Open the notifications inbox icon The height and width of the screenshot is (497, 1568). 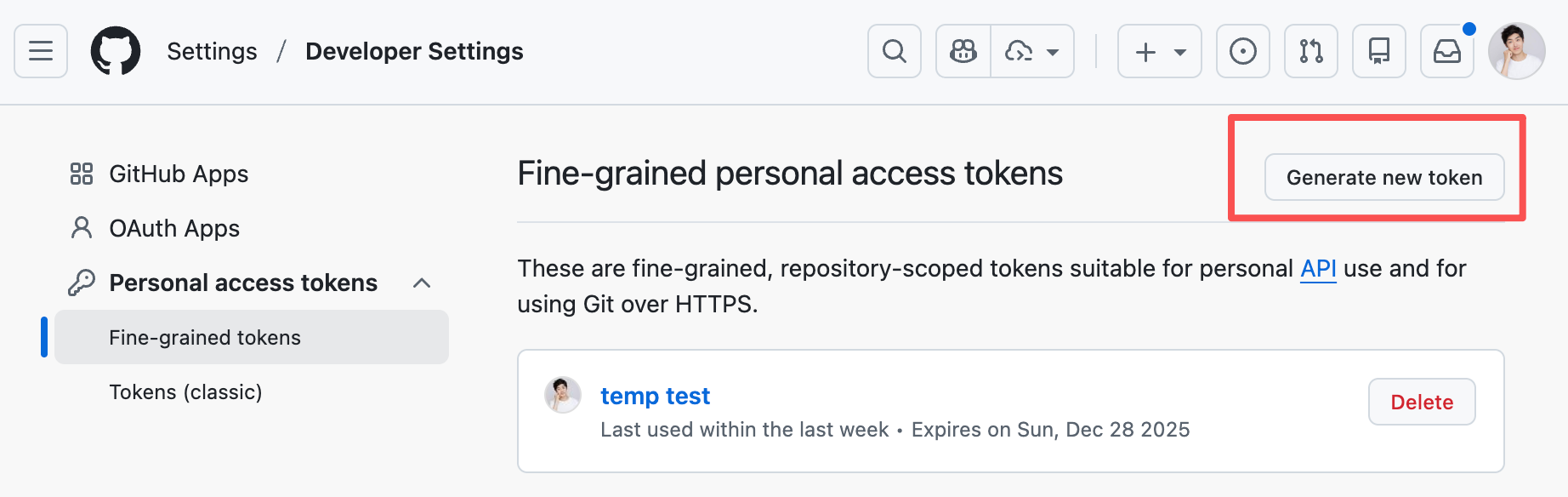[1446, 51]
